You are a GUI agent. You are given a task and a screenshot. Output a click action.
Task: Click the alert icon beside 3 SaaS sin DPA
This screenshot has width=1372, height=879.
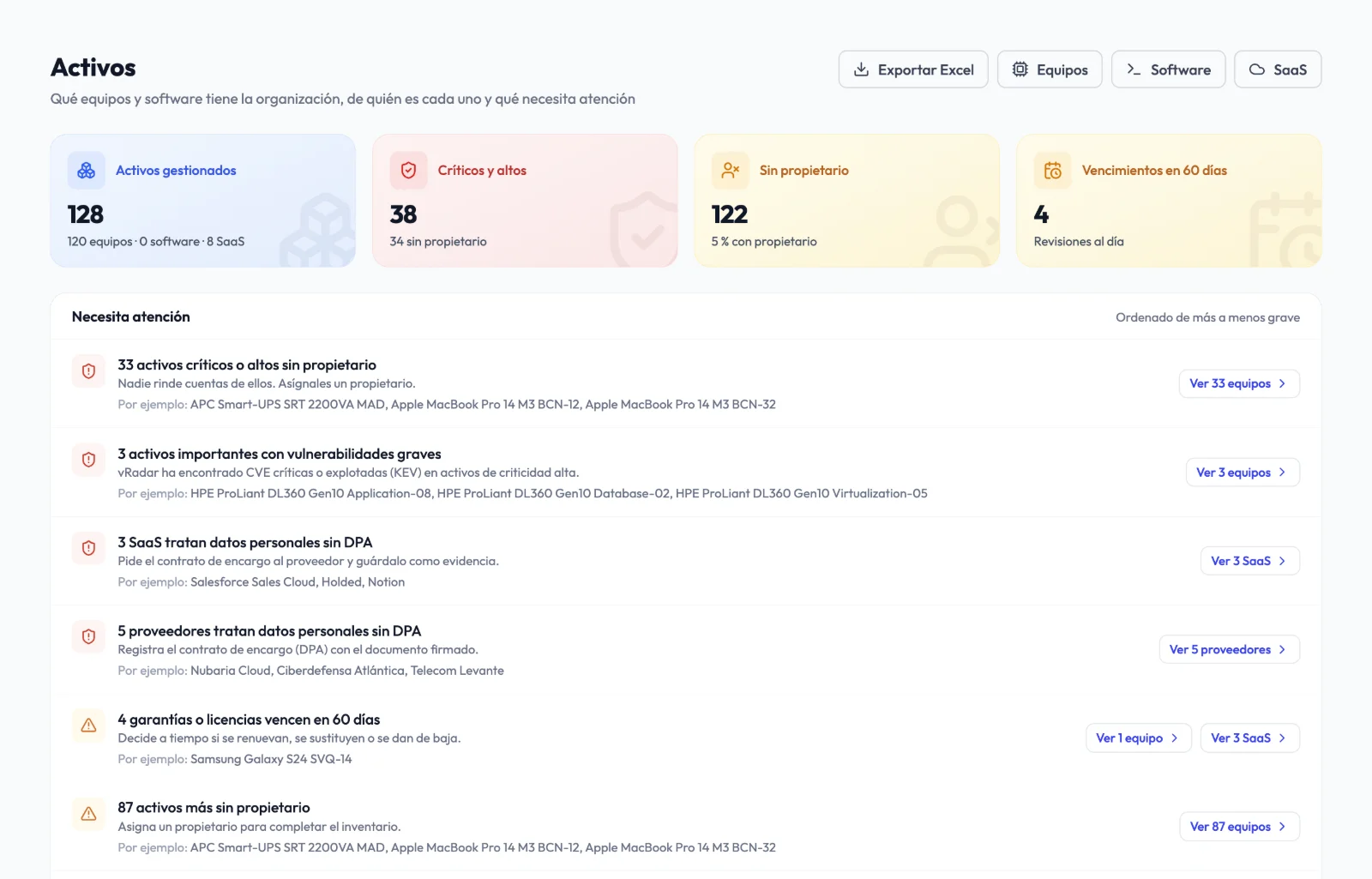point(88,548)
